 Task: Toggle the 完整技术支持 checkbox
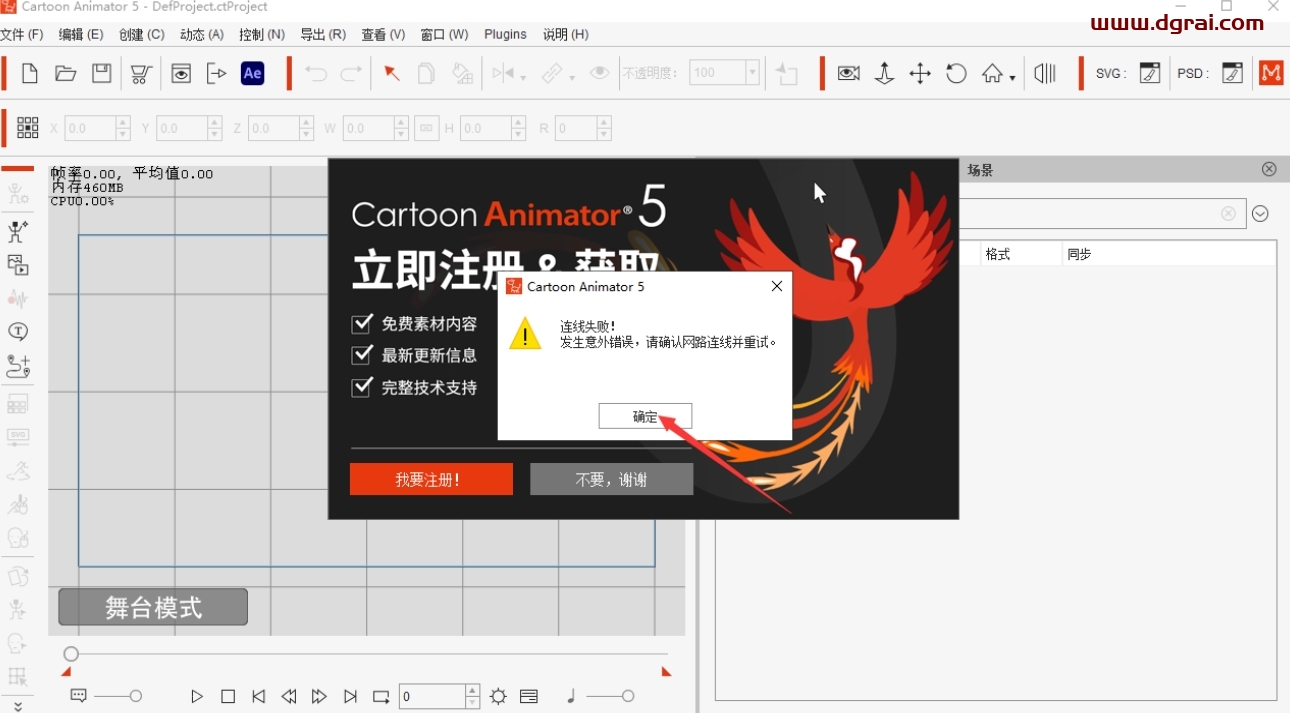click(x=361, y=387)
